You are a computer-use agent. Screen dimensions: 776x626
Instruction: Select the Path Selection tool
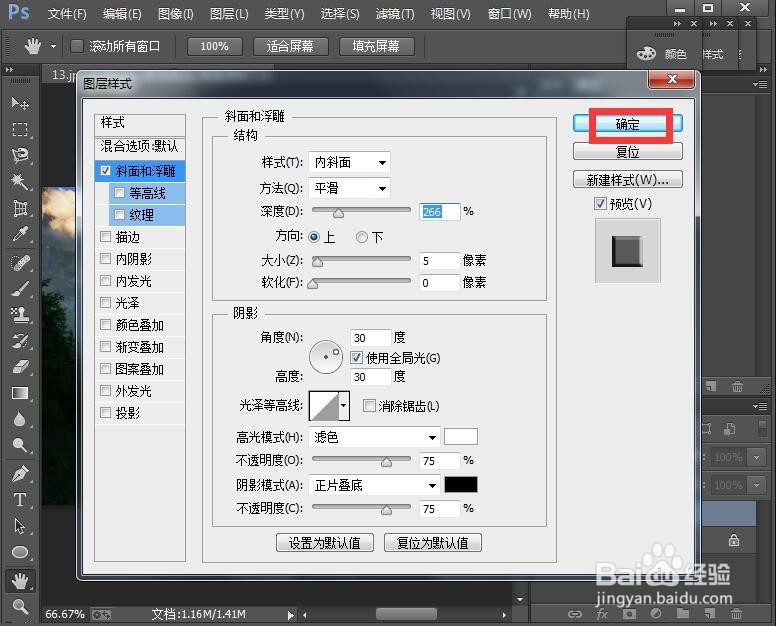click(x=20, y=527)
